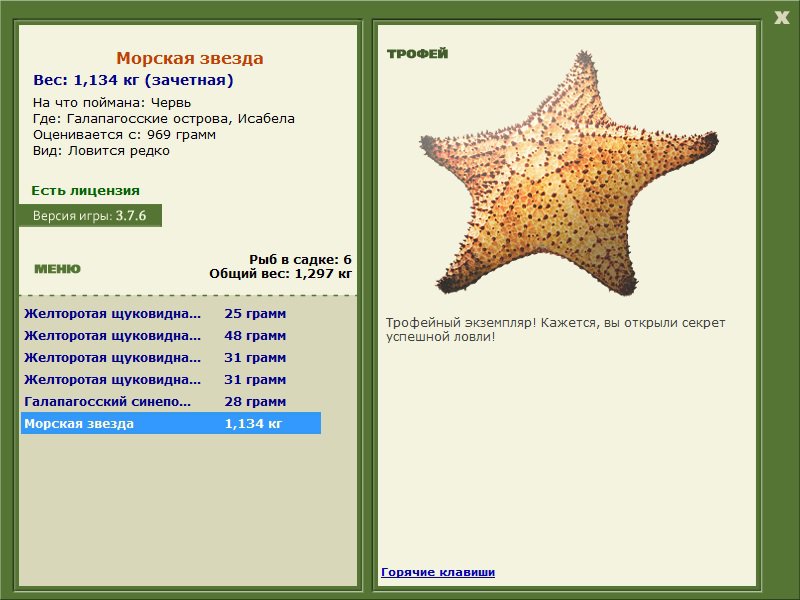
Task: Click the На что поймана: Червь line
Action: pos(112,103)
